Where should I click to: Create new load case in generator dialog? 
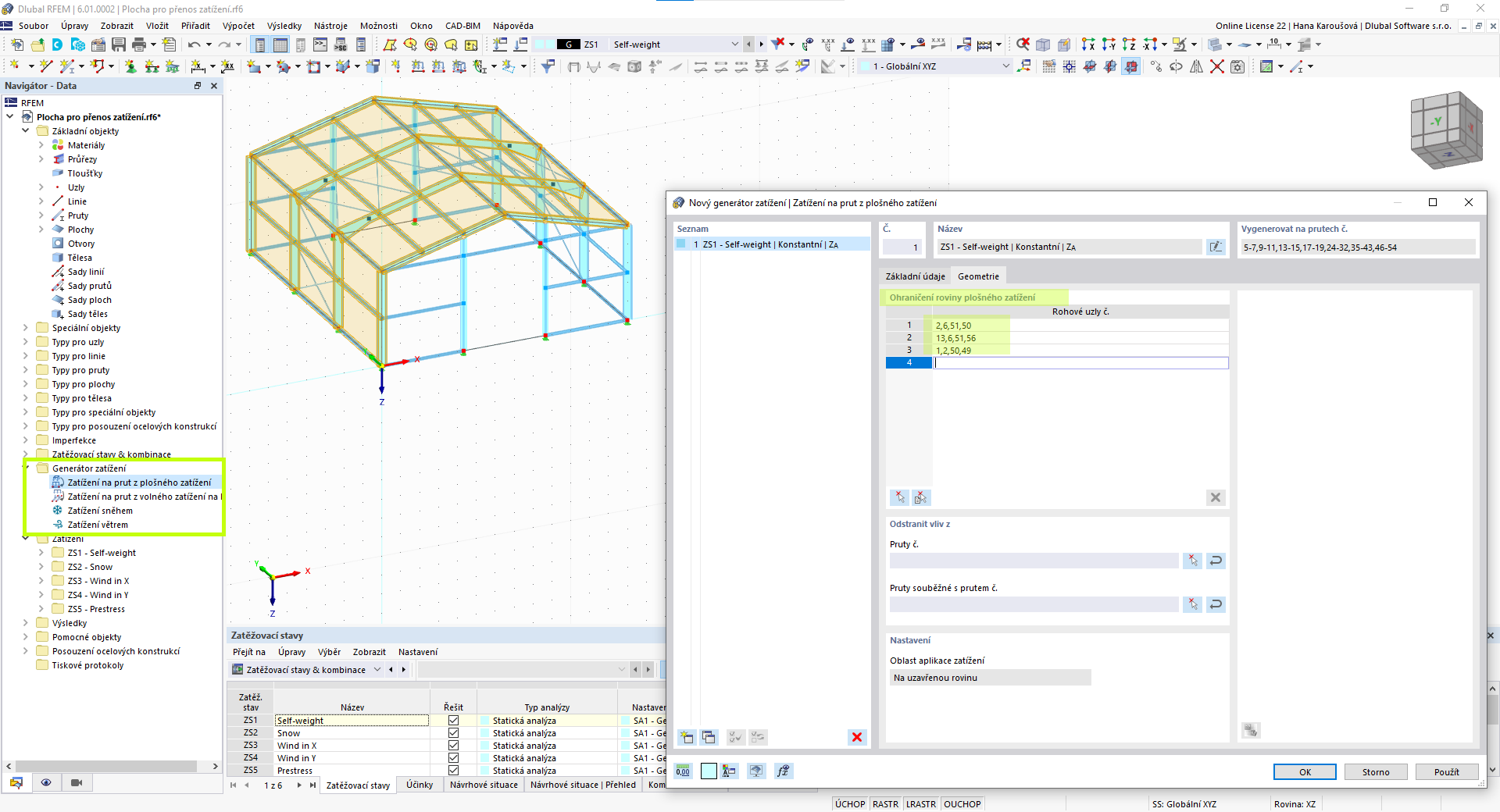(687, 737)
